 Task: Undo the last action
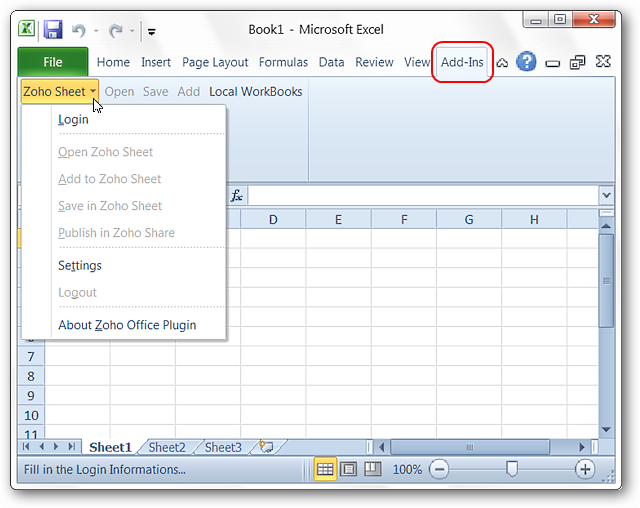point(79,31)
